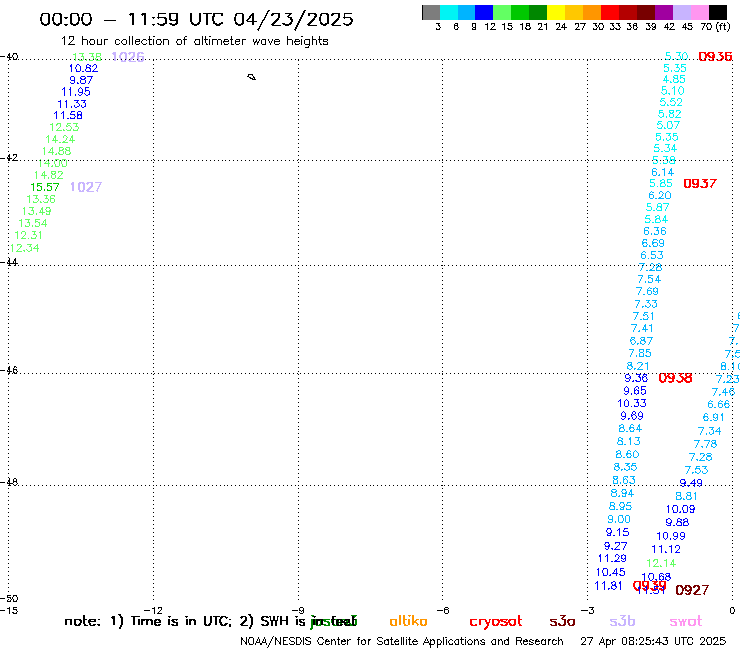The width and height of the screenshot is (740, 650).
Task: Click the wave height value '10.45'
Action: [611, 573]
